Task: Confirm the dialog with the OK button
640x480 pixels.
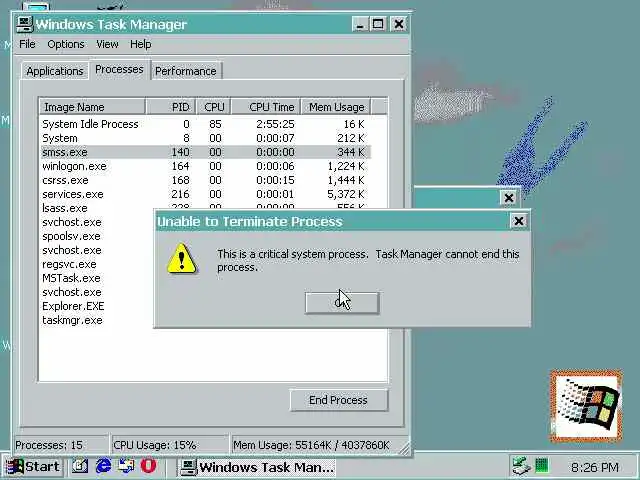Action: [x=342, y=303]
